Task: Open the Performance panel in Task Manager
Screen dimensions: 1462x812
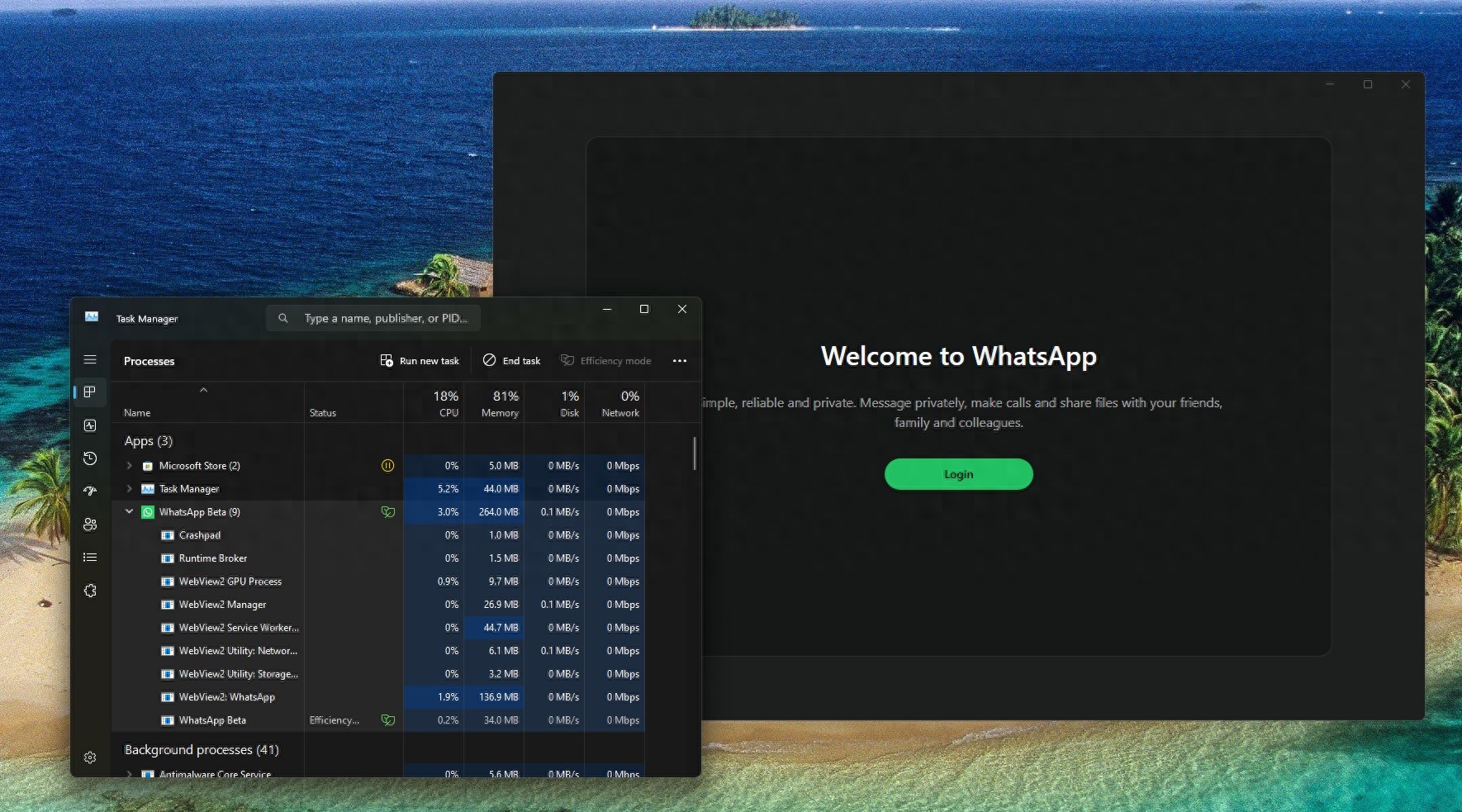Action: click(90, 425)
